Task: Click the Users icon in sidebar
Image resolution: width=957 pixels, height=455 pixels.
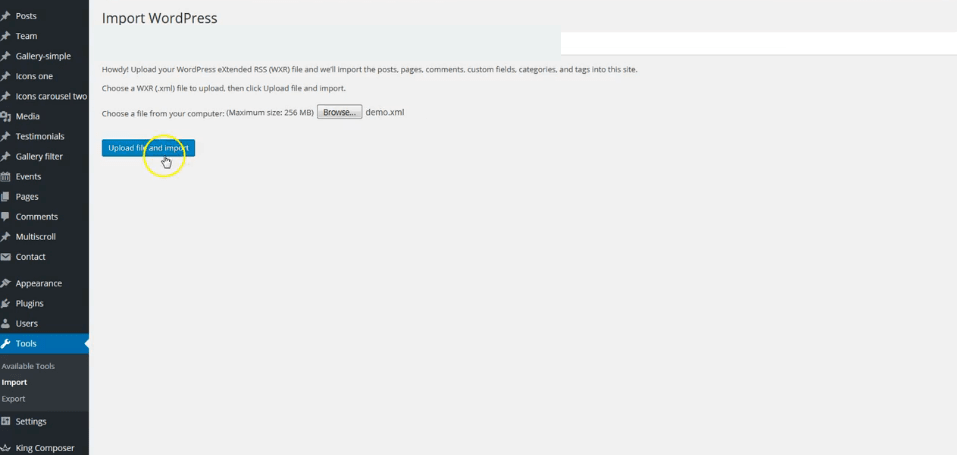Action: pyautogui.click(x=6, y=323)
